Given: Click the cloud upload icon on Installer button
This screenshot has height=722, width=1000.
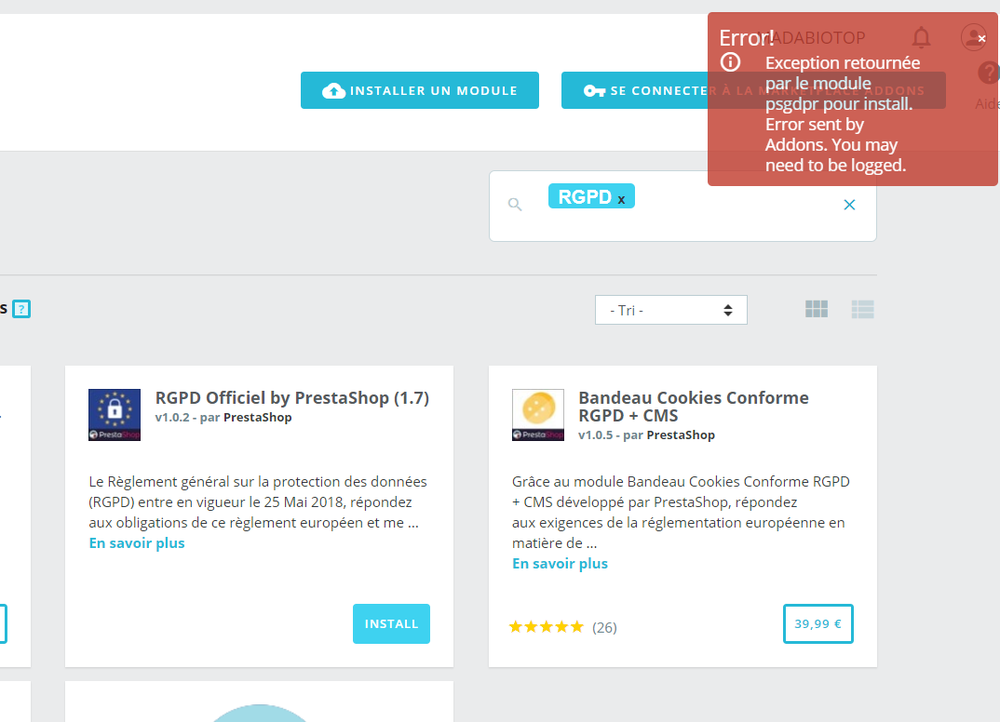Looking at the screenshot, I should pyautogui.click(x=333, y=91).
